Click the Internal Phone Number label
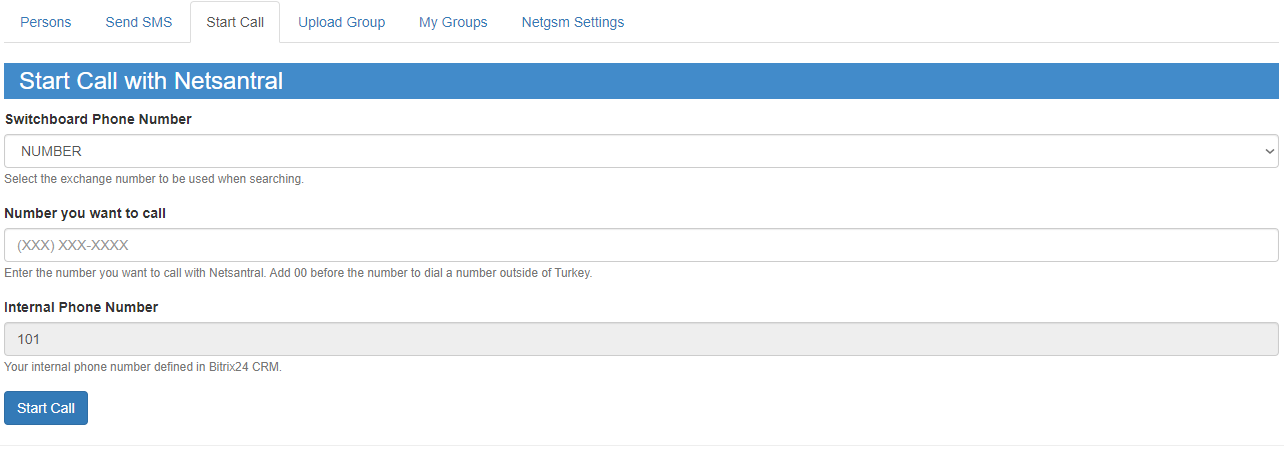This screenshot has height=449, width=1284. pos(81,307)
